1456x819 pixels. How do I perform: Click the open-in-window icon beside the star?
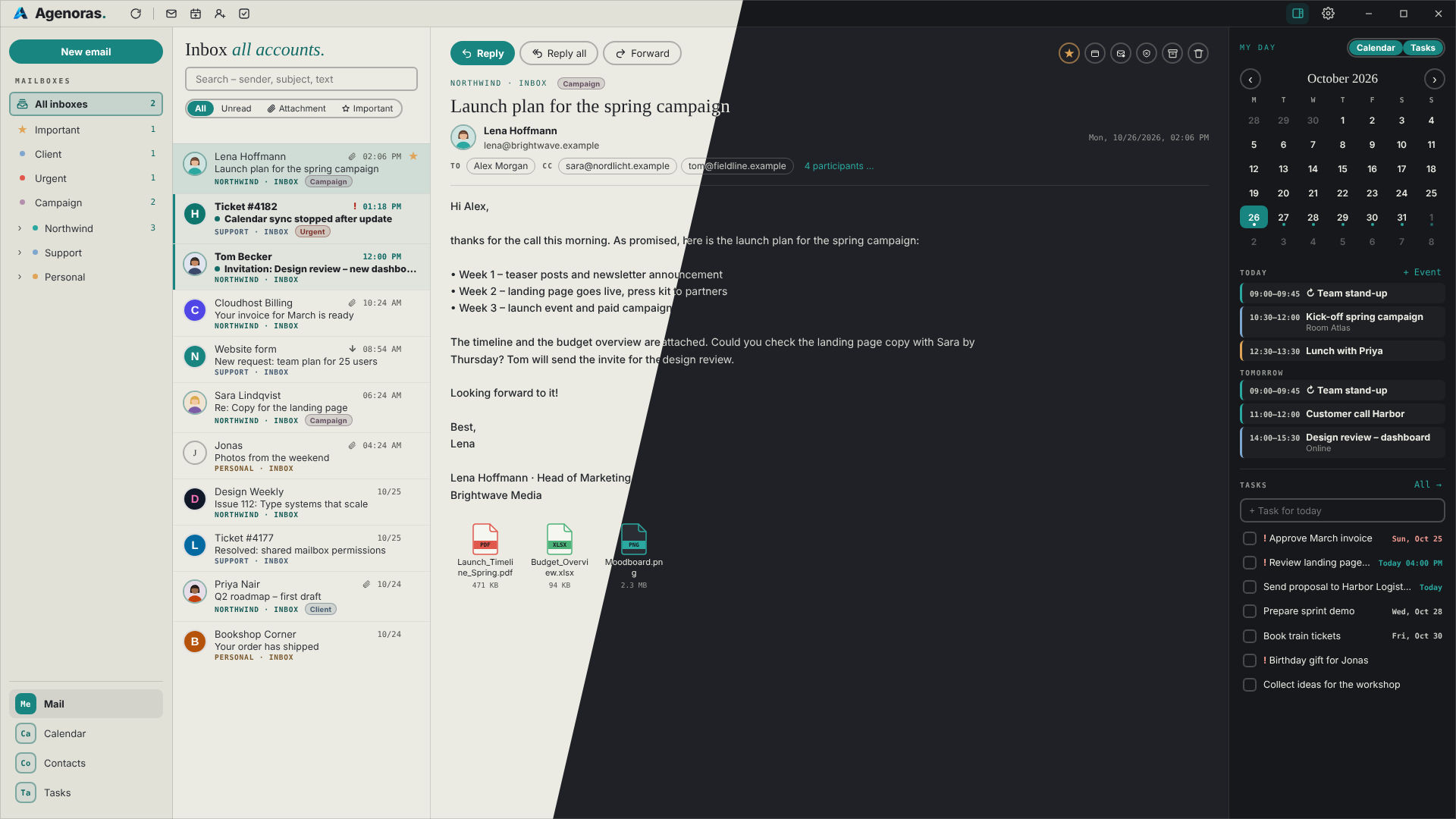pyautogui.click(x=1095, y=53)
